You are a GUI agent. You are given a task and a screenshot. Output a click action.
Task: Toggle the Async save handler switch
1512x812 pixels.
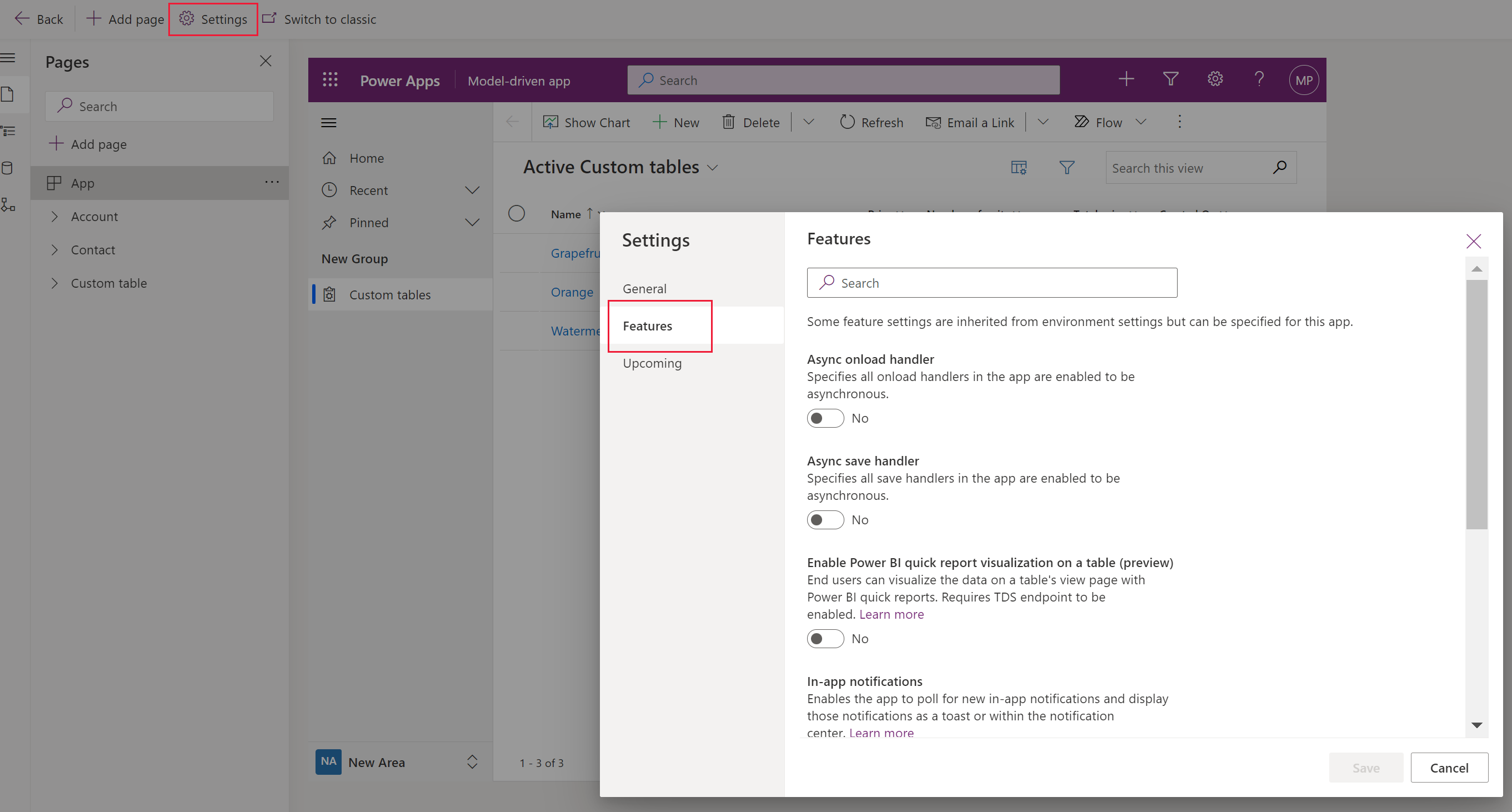824,519
